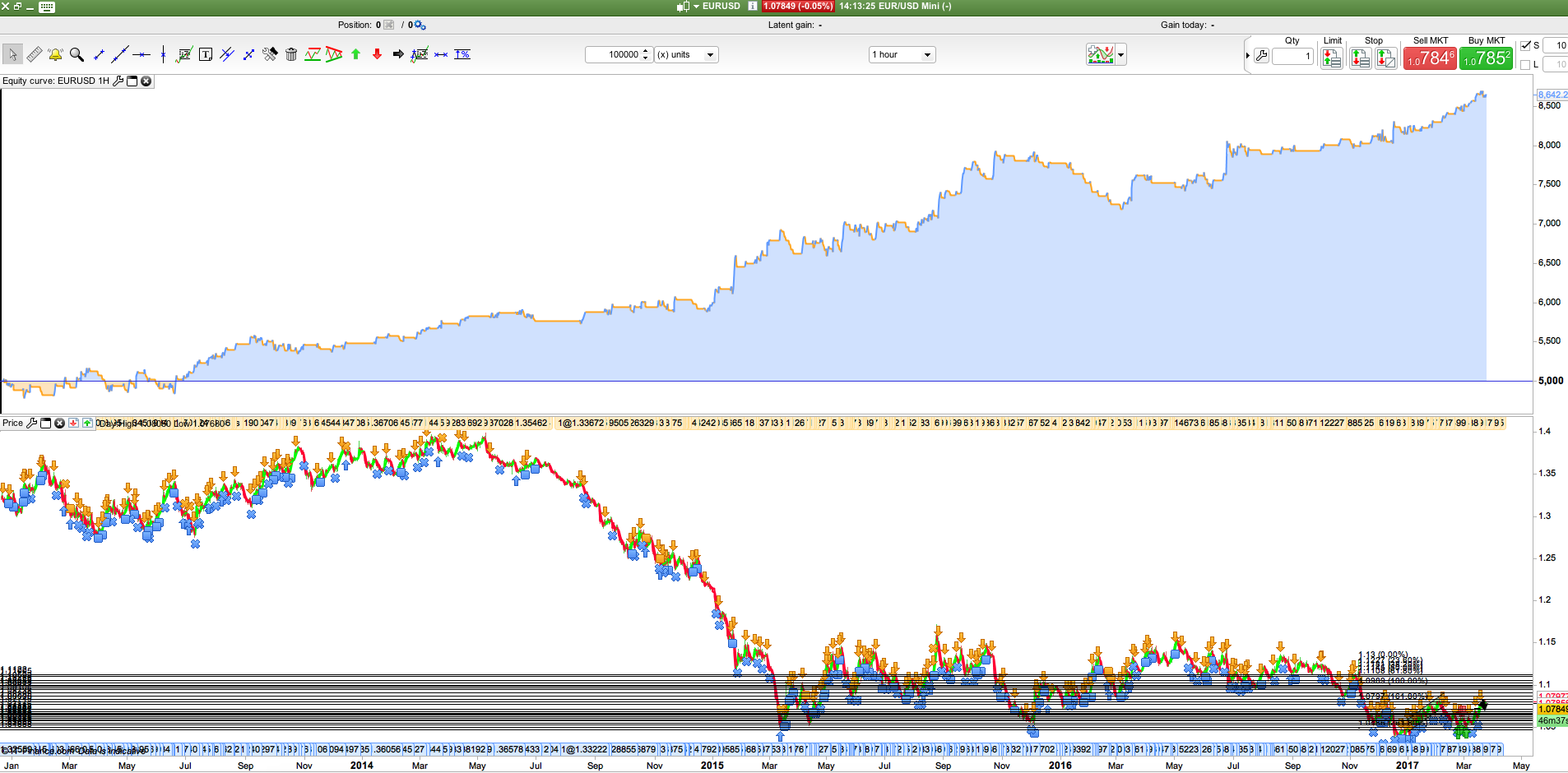Adjust the 100000 quantity stepper arrows

[x=646, y=54]
